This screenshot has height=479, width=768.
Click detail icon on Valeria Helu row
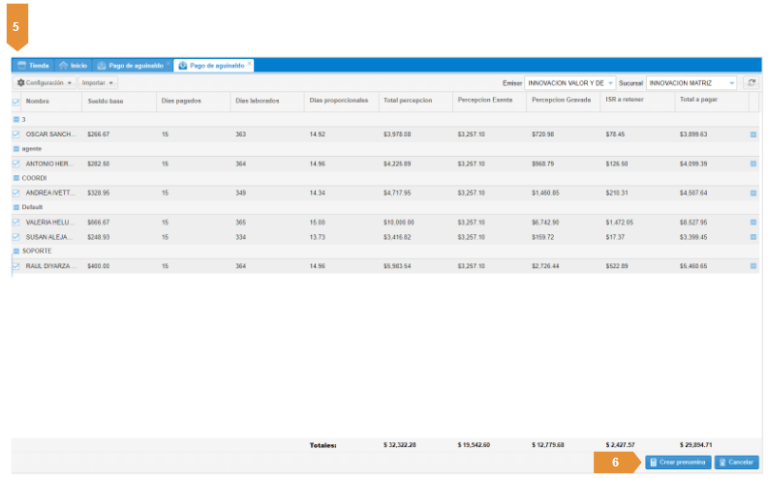pyautogui.click(x=753, y=222)
